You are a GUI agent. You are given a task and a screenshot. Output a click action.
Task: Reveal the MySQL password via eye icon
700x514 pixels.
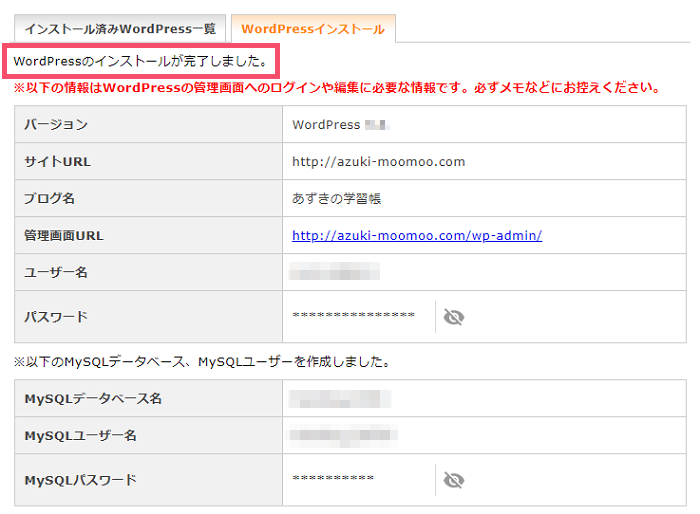coord(454,480)
